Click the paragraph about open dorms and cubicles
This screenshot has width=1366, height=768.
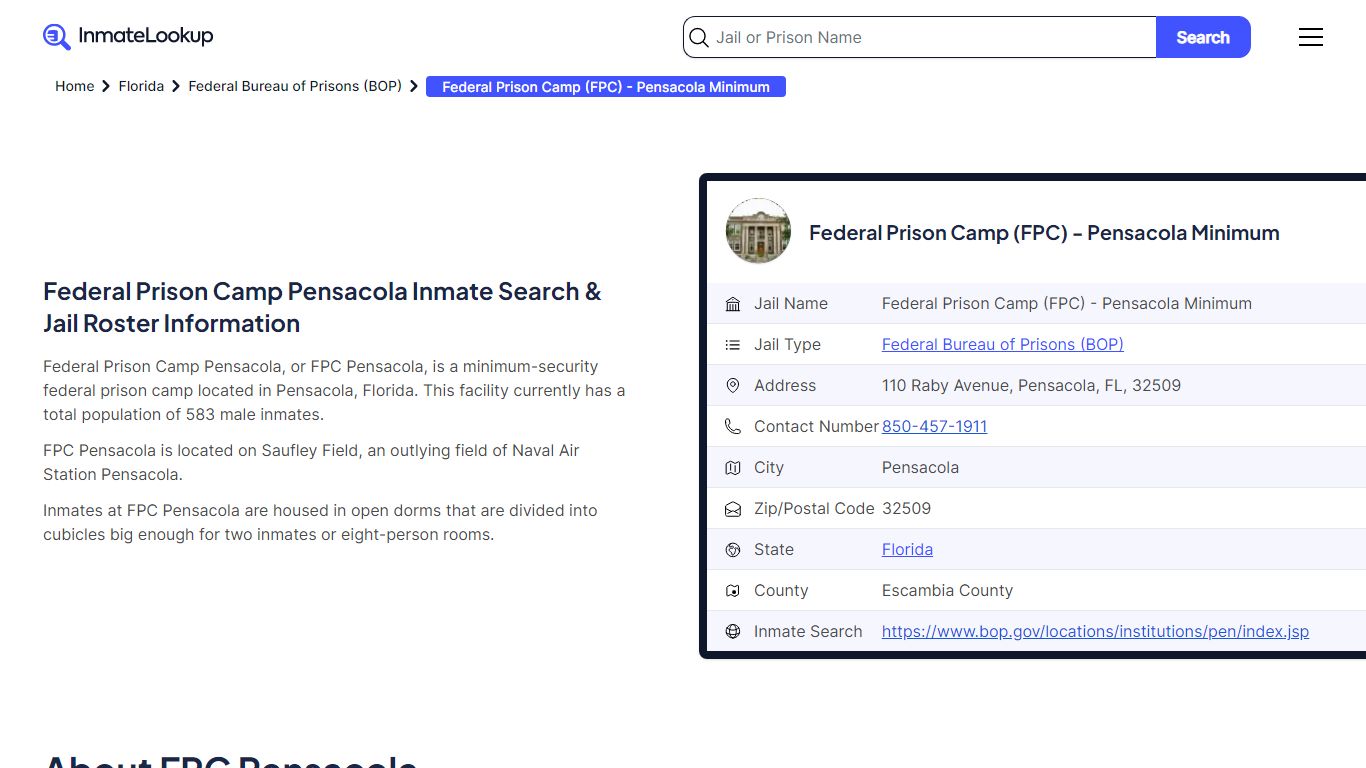320,523
